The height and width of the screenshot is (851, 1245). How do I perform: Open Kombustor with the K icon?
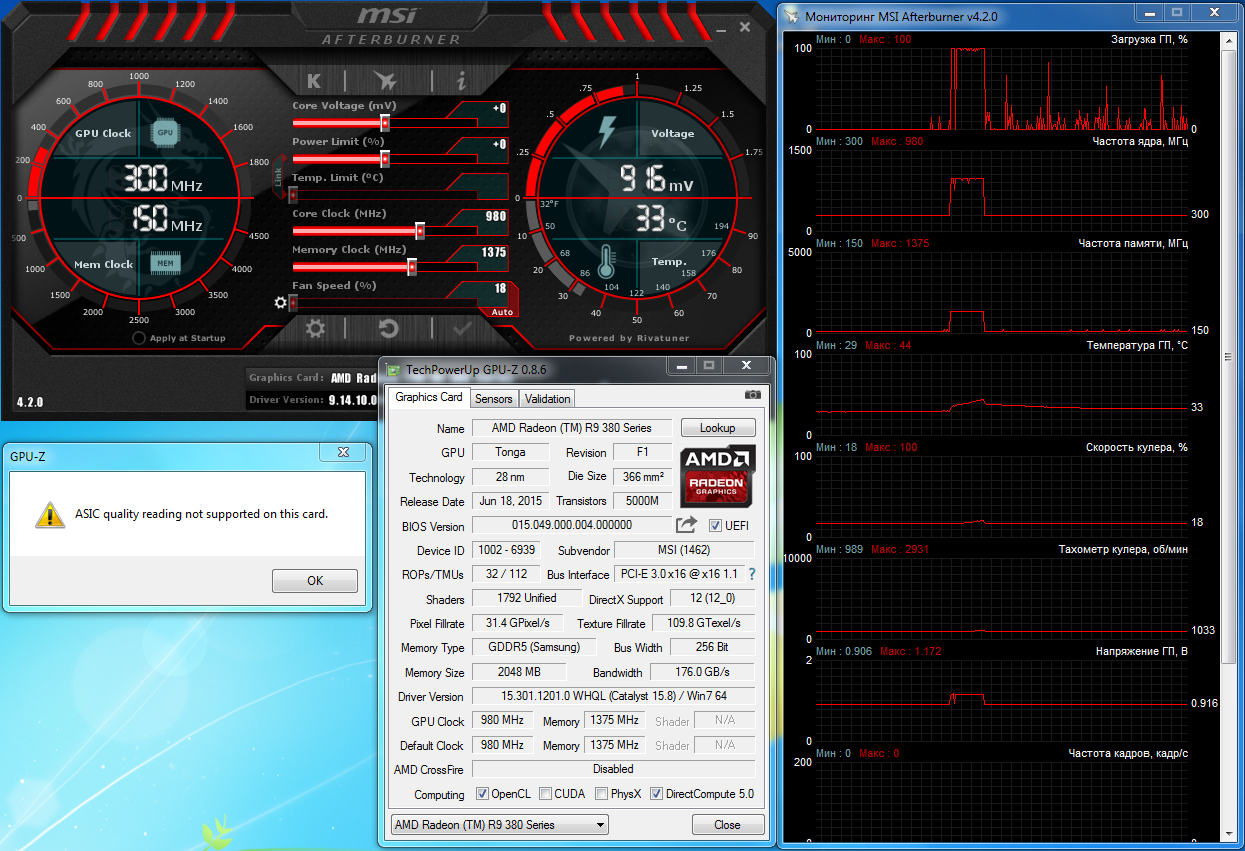(x=314, y=81)
